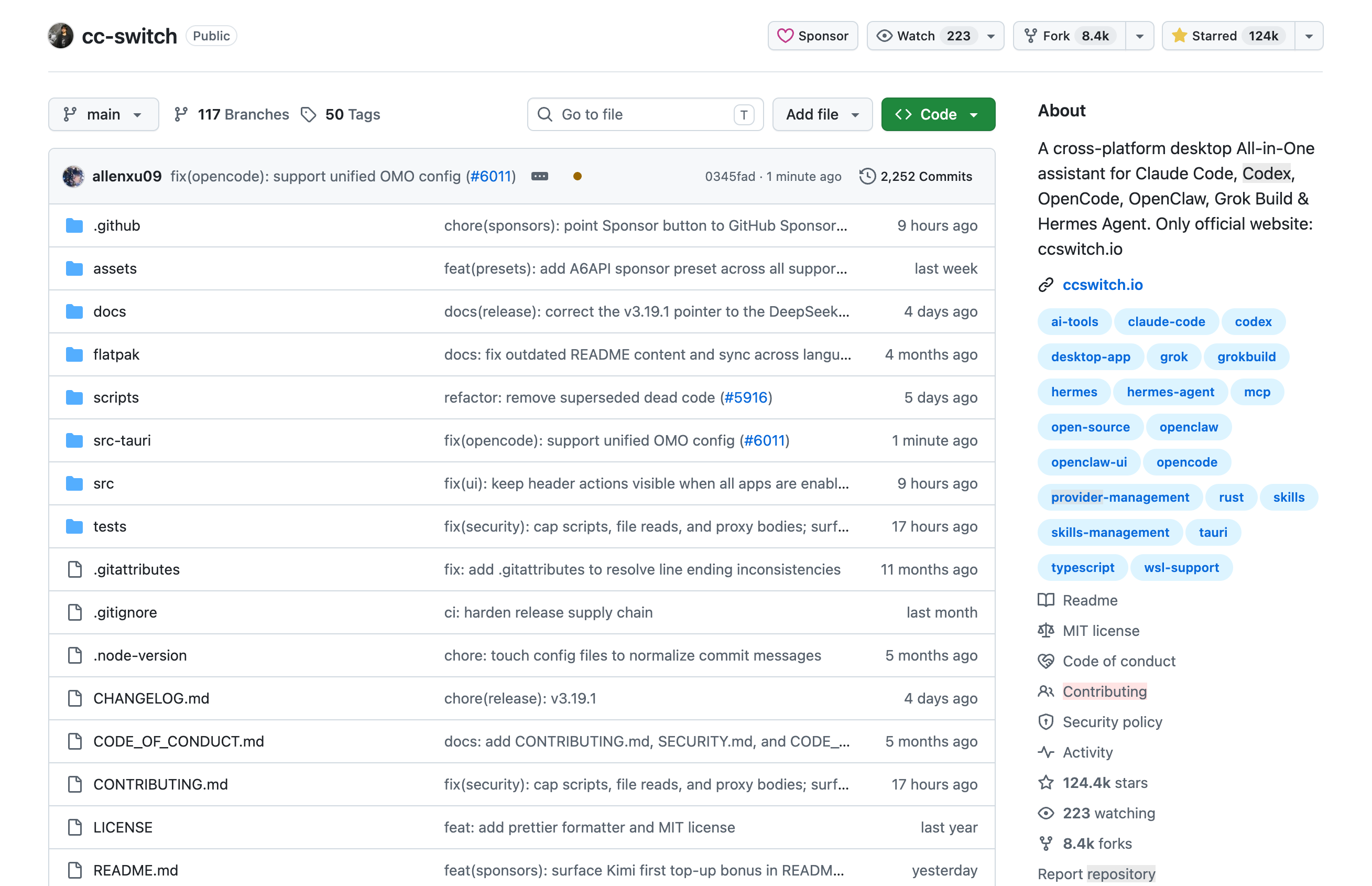
Task: Select the hermes-agent topic tag
Action: (x=1170, y=392)
